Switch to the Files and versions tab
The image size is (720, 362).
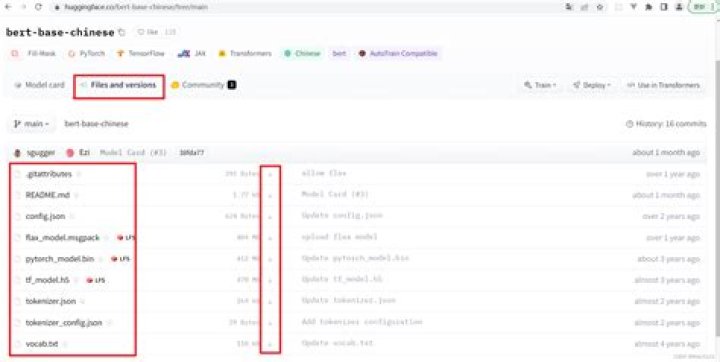point(118,85)
